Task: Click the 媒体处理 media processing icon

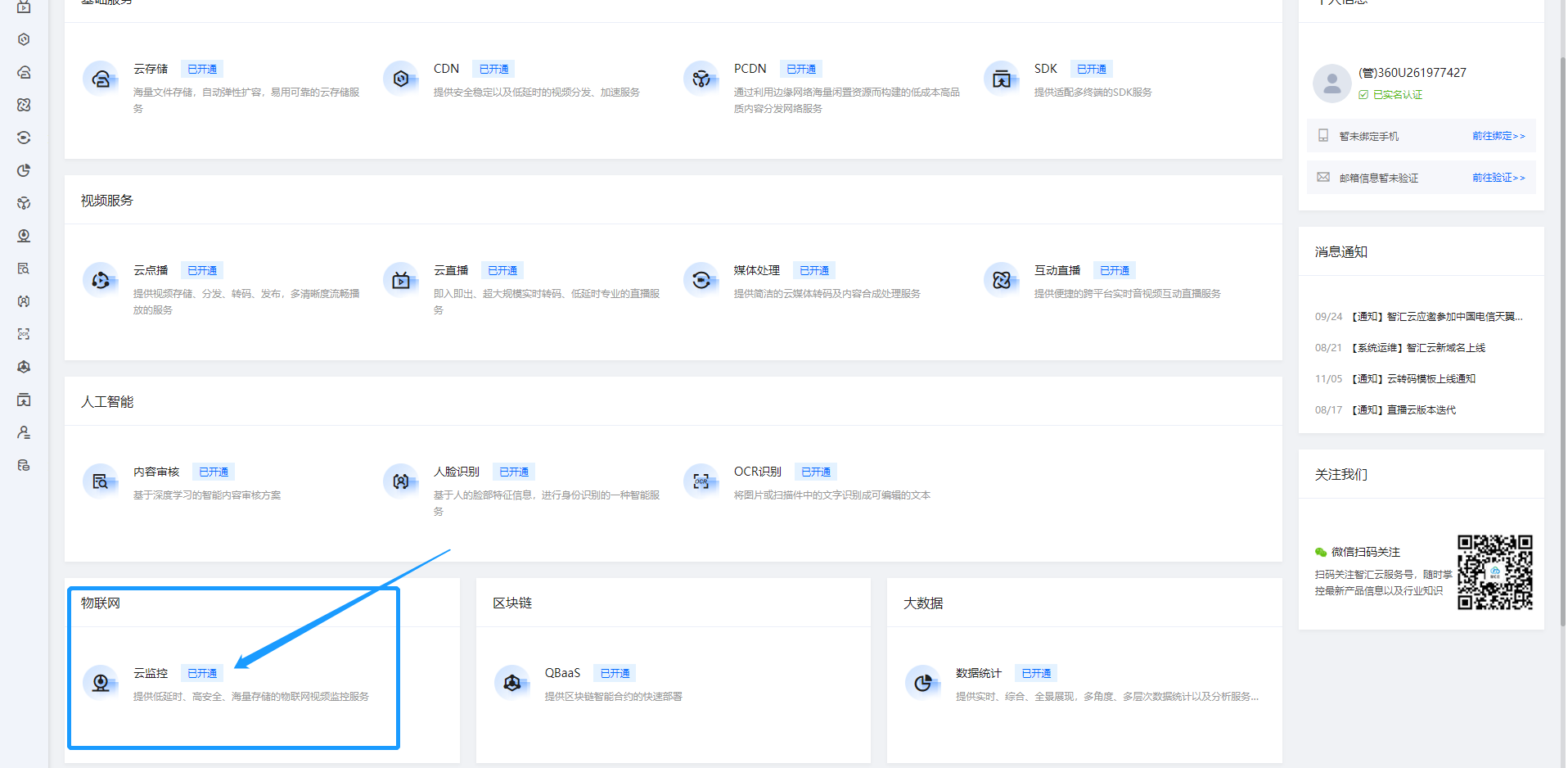Action: click(x=701, y=280)
